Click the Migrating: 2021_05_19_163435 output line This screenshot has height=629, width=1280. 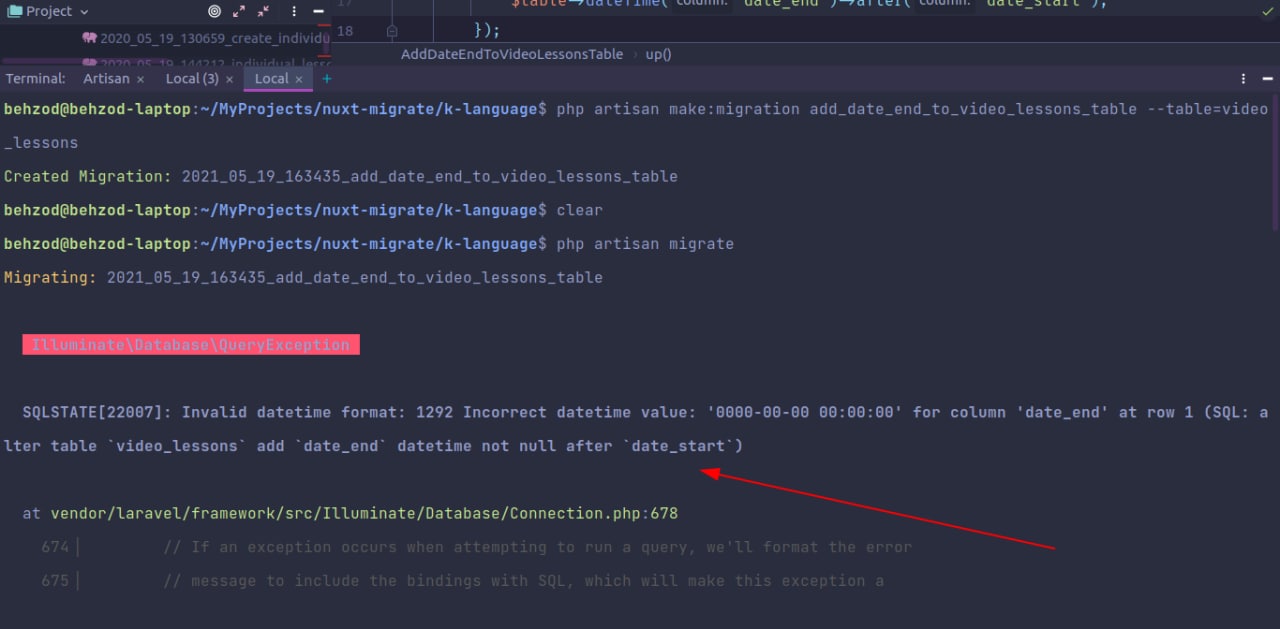(x=303, y=277)
